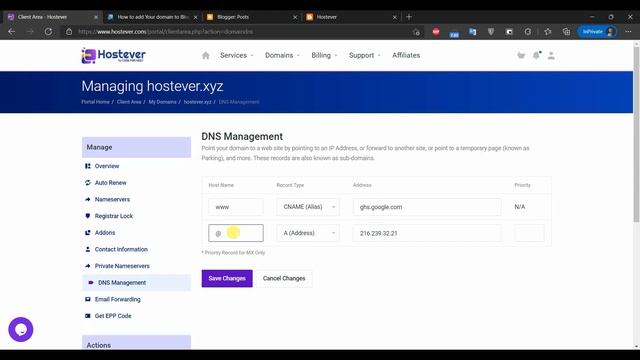
Task: Open the notifications bell icon
Action: 536,56
